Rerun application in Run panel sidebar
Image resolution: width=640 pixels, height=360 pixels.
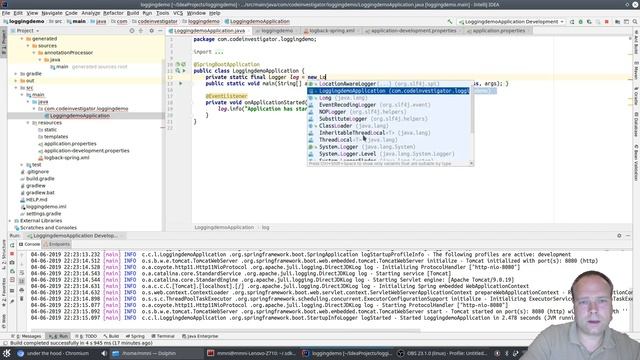pos(12,245)
